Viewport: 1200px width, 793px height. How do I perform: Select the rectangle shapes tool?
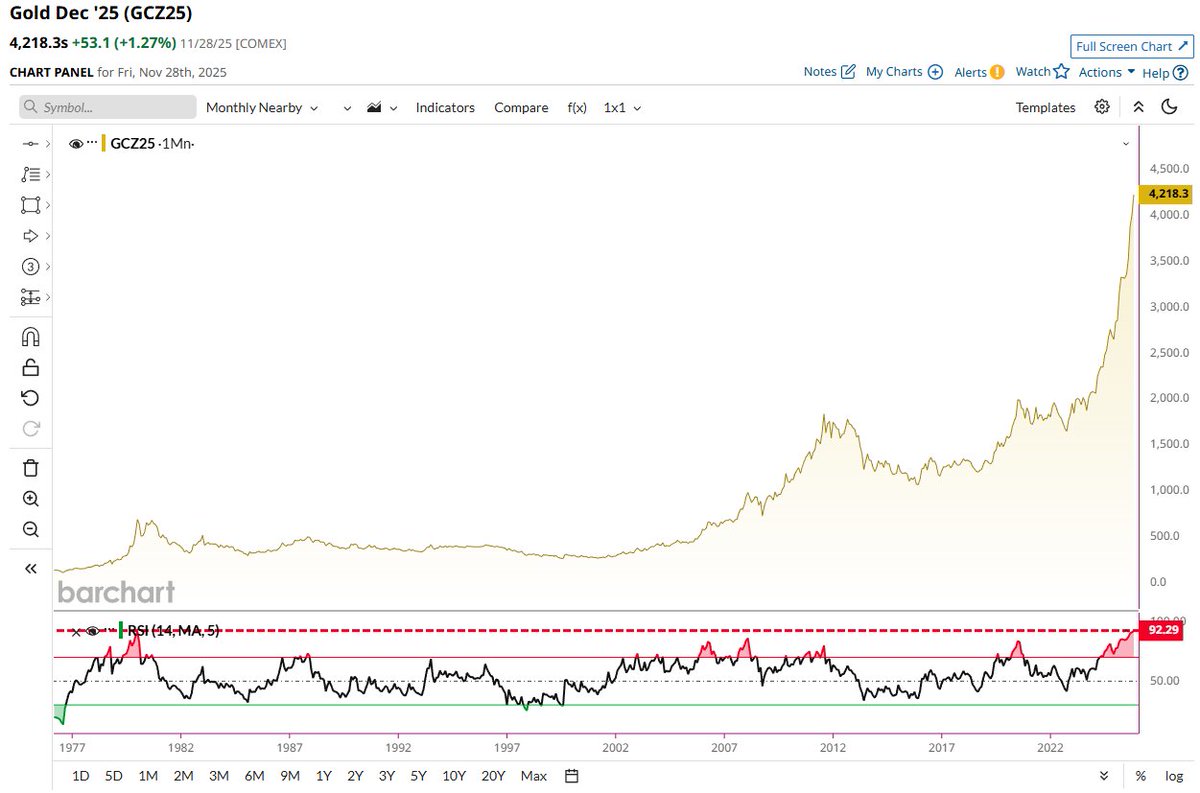tap(31, 205)
